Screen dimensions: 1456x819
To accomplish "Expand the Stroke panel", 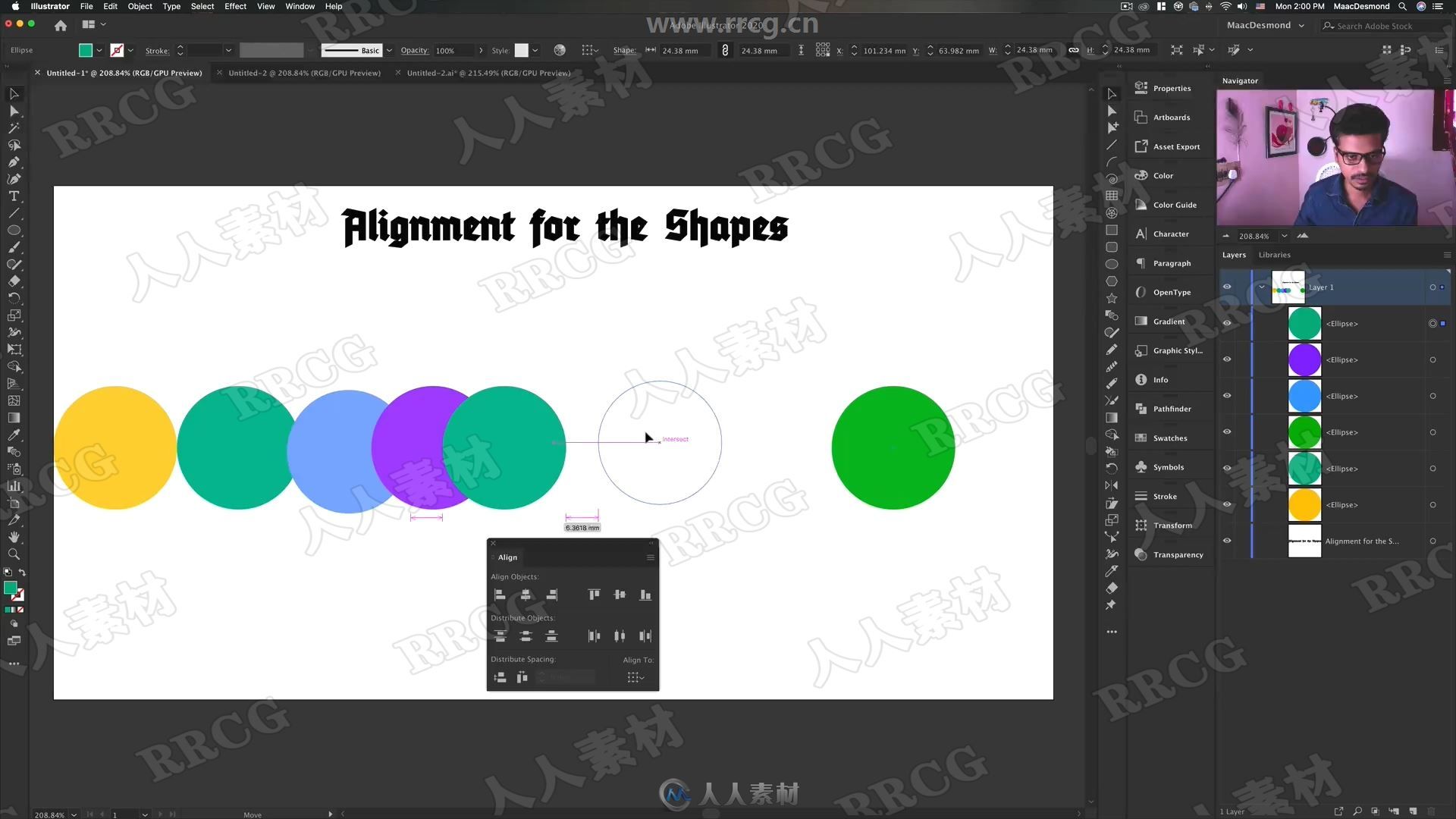I will coord(1165,495).
